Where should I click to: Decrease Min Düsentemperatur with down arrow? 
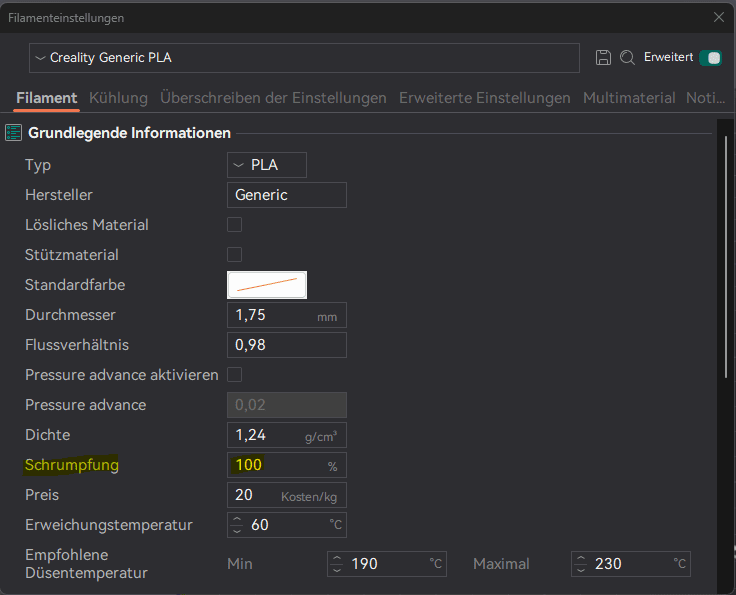tap(337, 570)
